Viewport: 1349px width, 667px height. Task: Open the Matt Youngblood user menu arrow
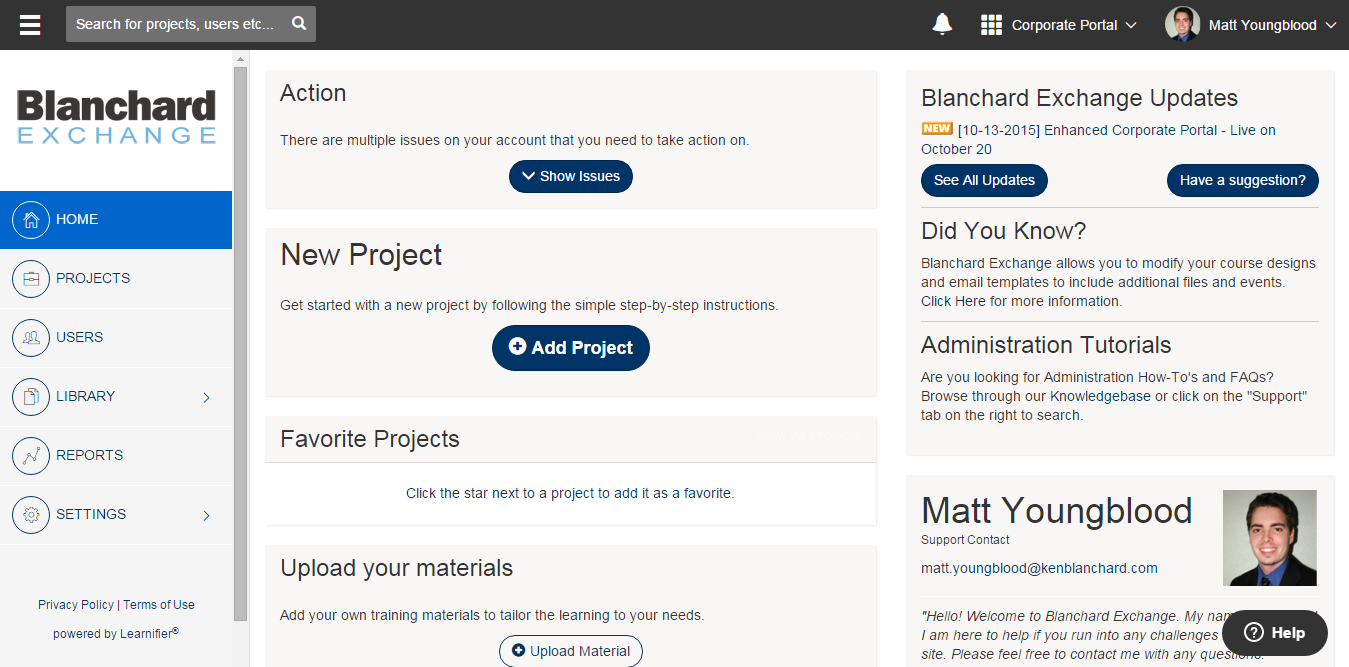(1331, 25)
